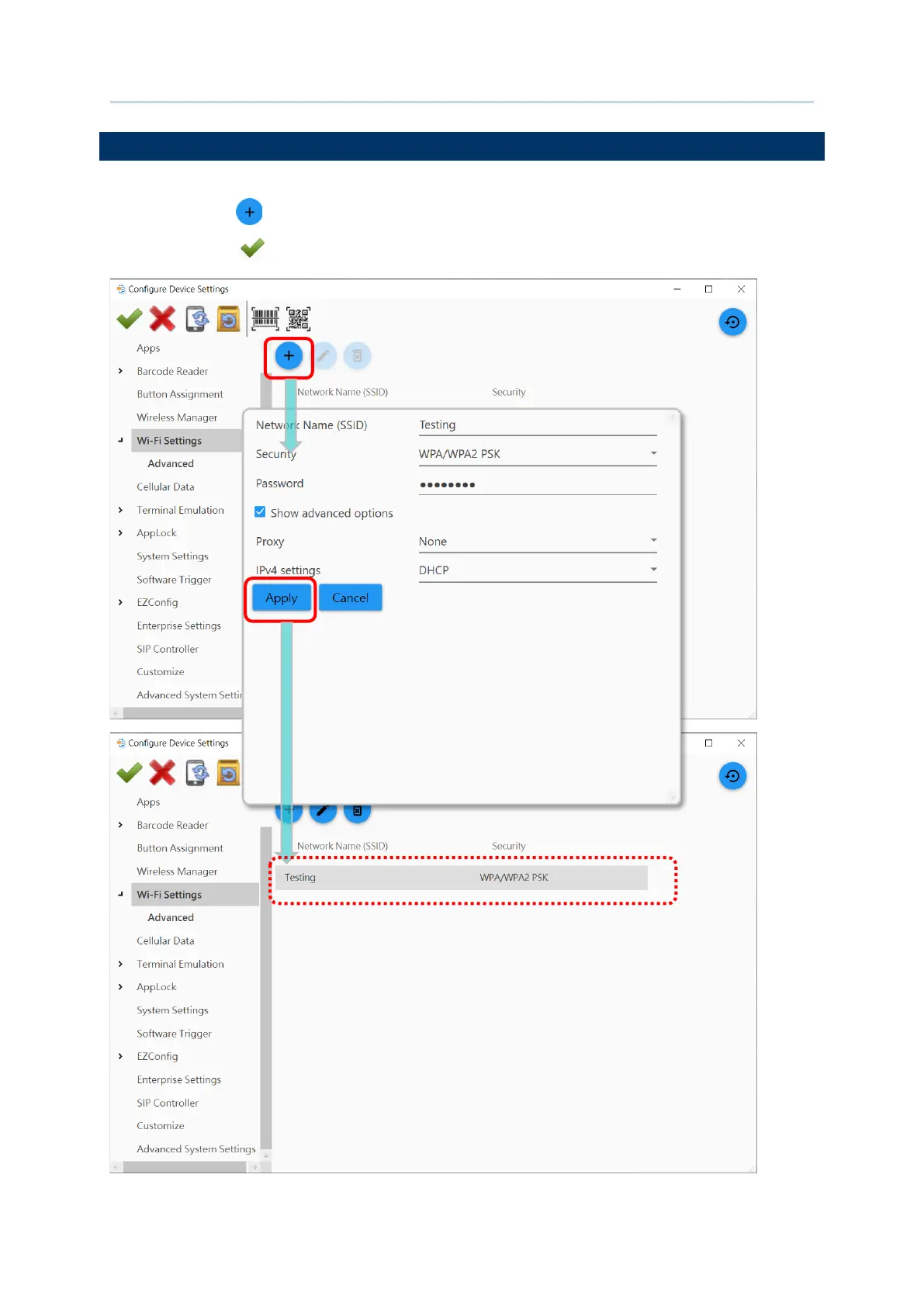Select the Testing network row in lower window
The width and height of the screenshot is (924, 1306).
(x=462, y=878)
